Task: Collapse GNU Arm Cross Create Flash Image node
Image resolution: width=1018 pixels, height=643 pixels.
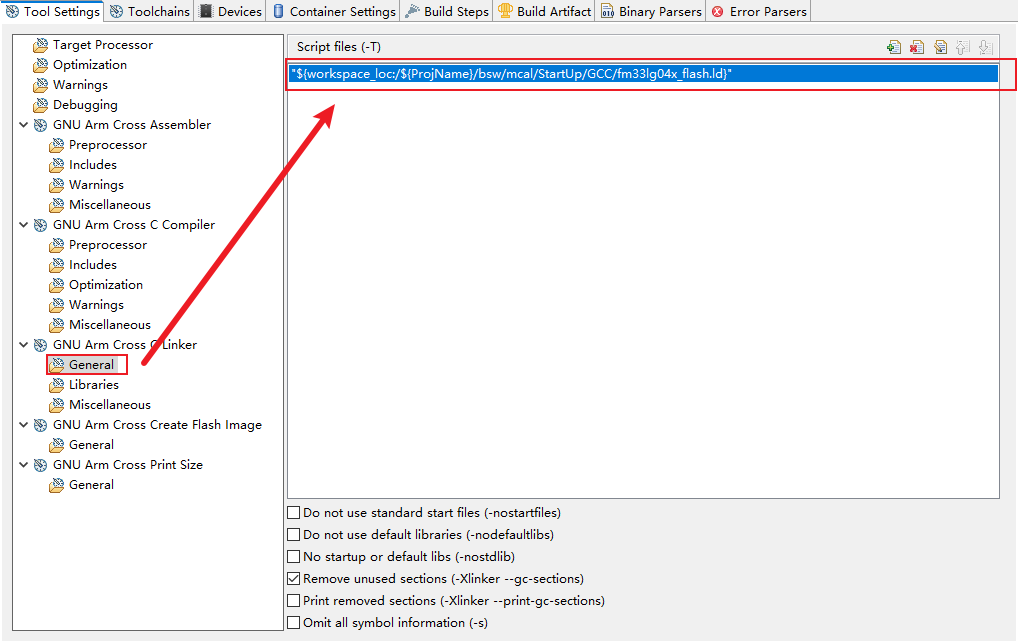Action: pos(23,425)
